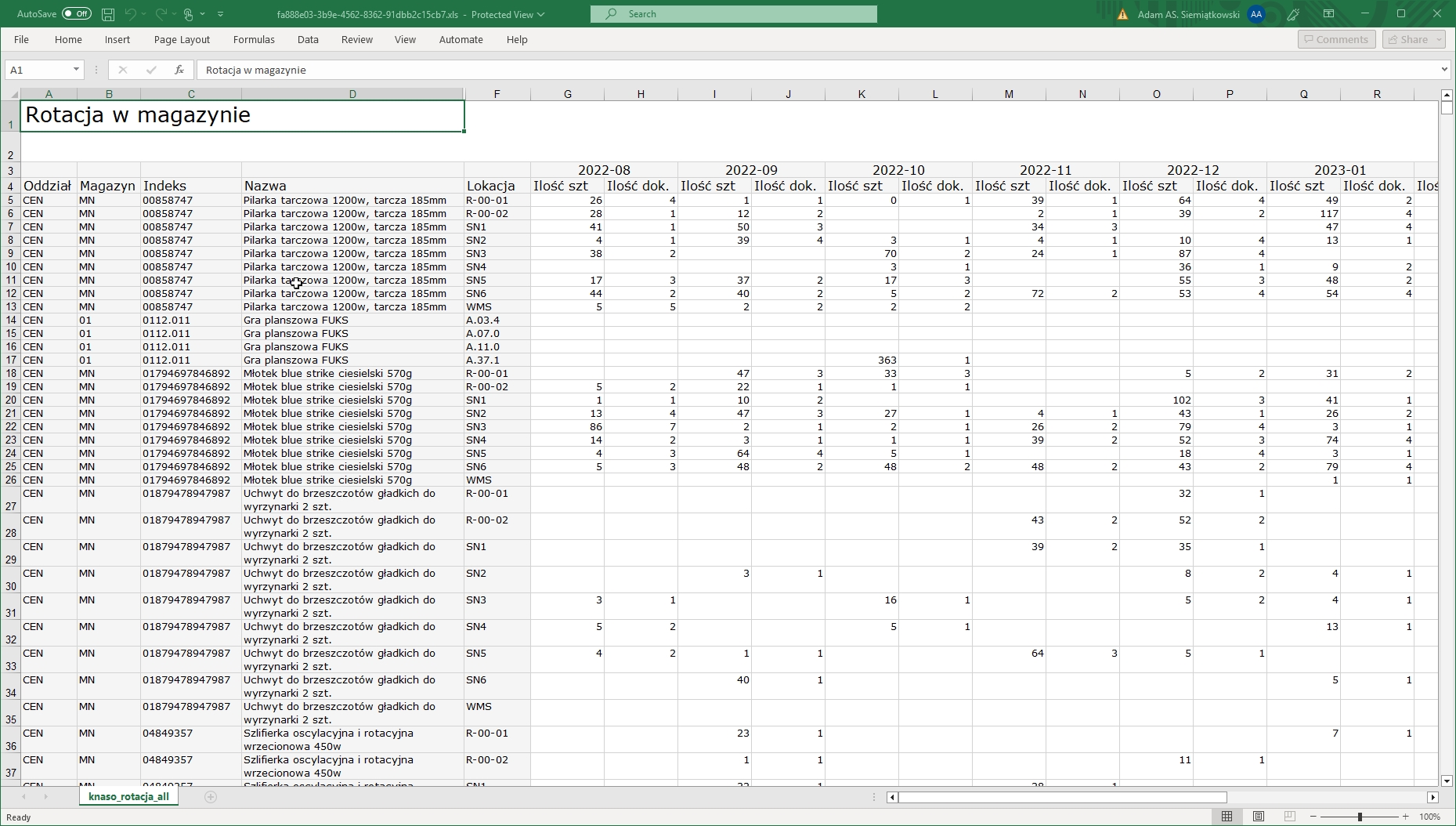Open the Data ribbon tab
The height and width of the screenshot is (826, 1456).
point(308,39)
